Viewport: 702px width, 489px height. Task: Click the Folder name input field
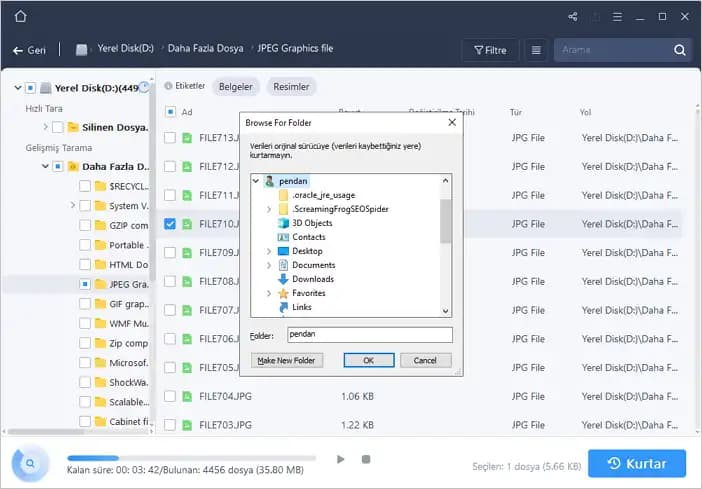(x=369, y=336)
